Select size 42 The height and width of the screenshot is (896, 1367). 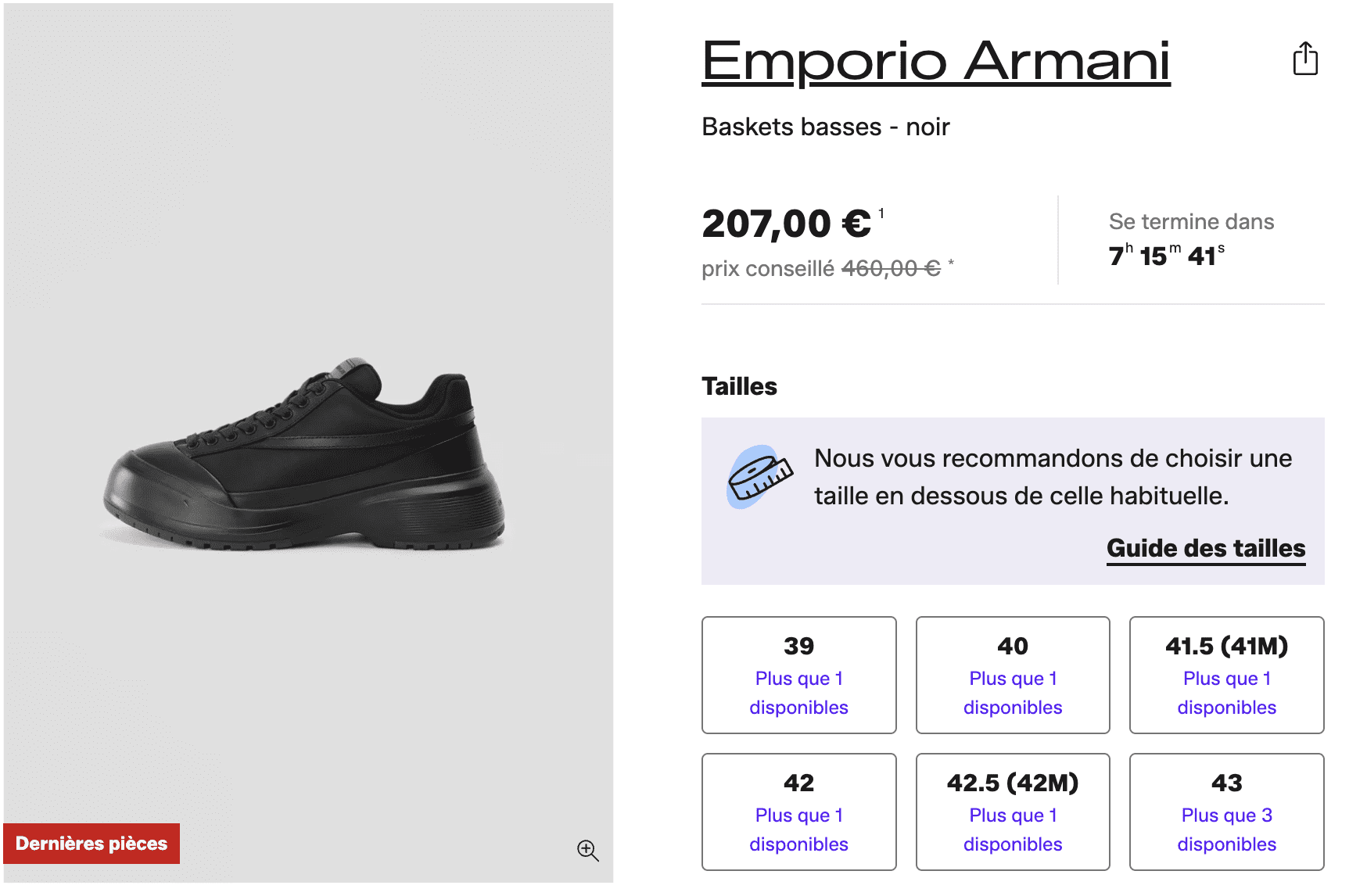coord(798,812)
